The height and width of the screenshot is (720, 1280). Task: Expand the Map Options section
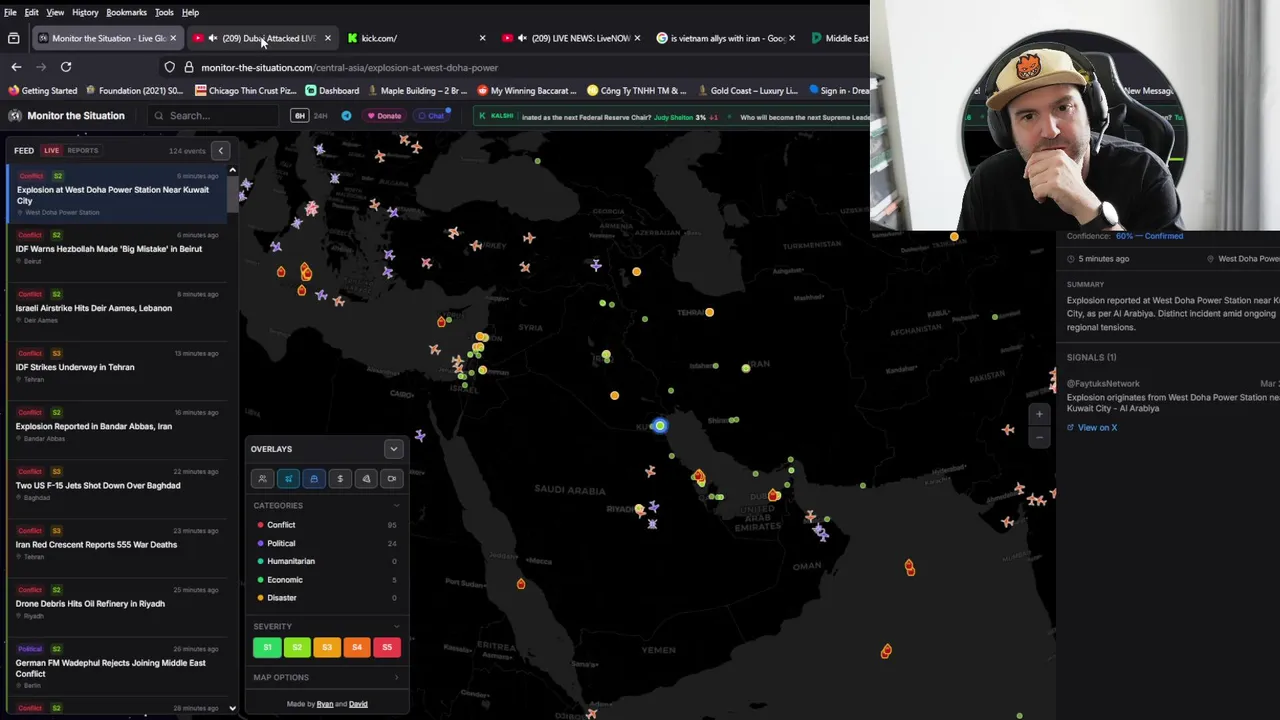point(326,678)
